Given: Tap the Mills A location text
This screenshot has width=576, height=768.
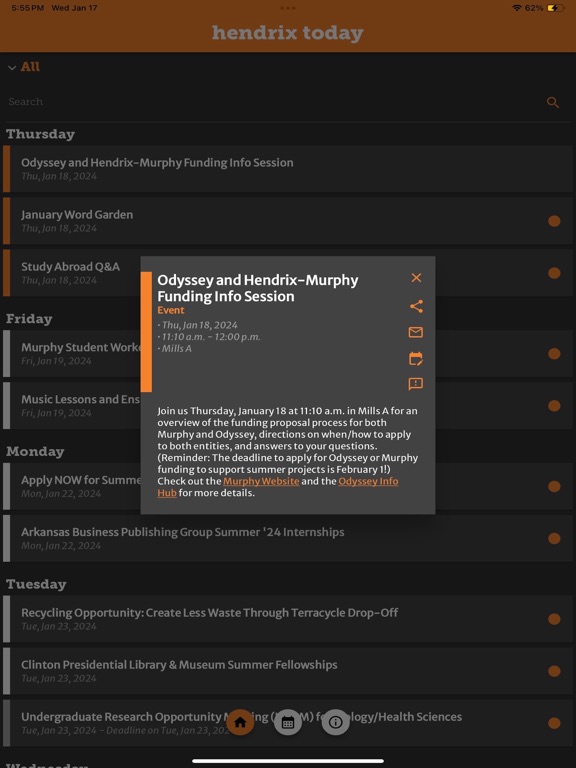Looking at the screenshot, I should click(x=176, y=349).
